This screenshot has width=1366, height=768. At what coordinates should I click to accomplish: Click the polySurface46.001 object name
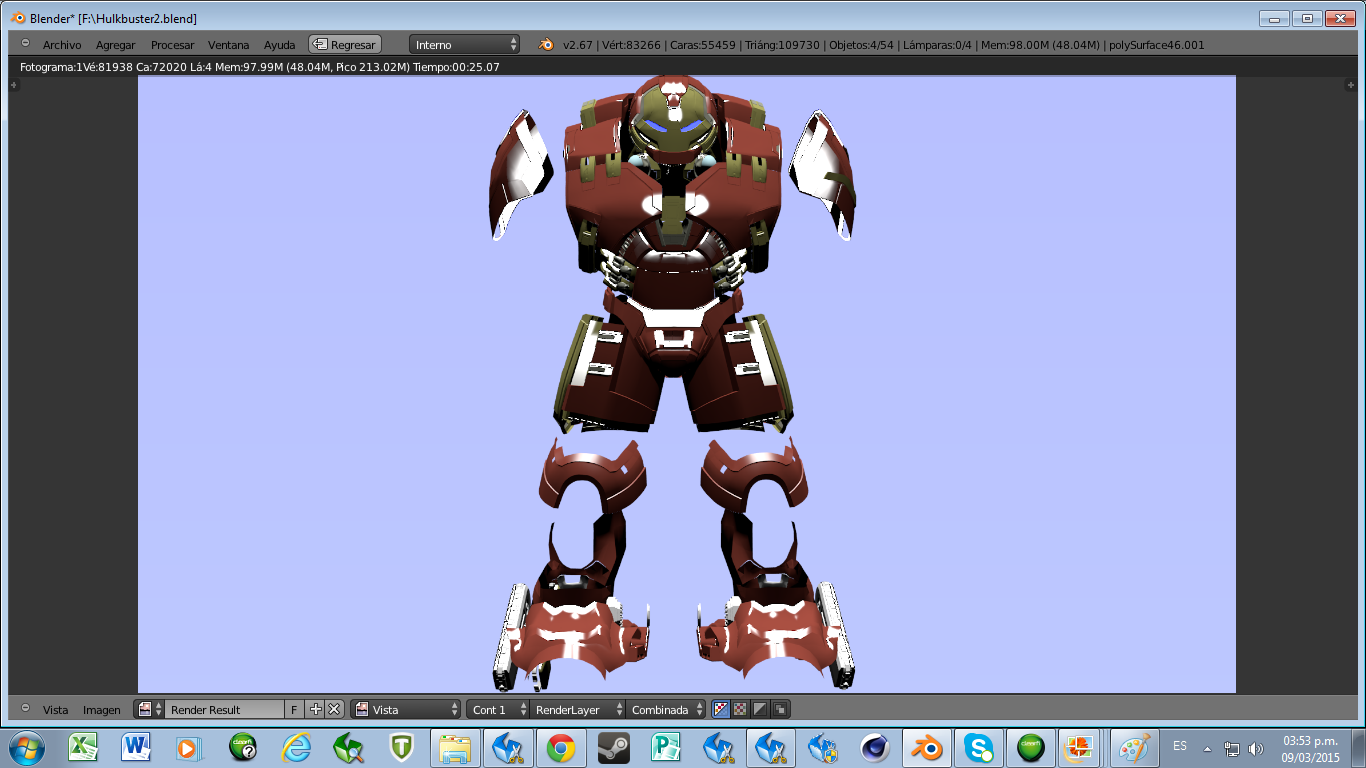pos(1157,45)
